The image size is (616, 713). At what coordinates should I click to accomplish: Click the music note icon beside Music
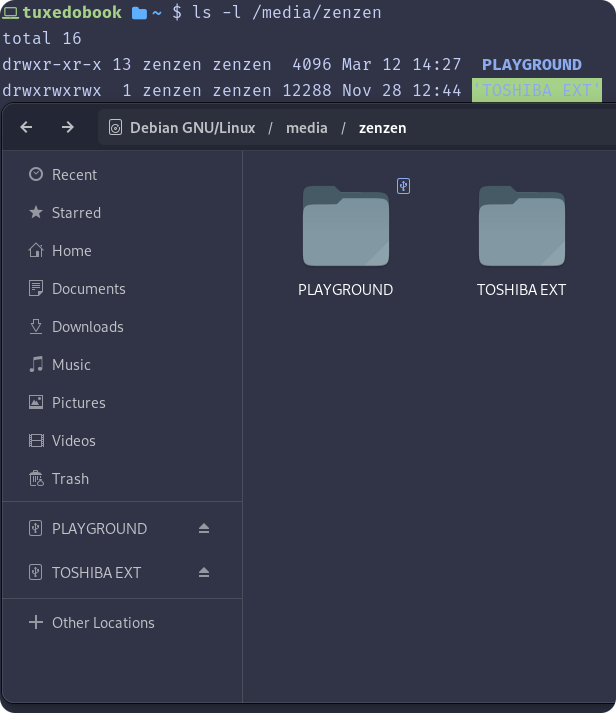click(36, 364)
